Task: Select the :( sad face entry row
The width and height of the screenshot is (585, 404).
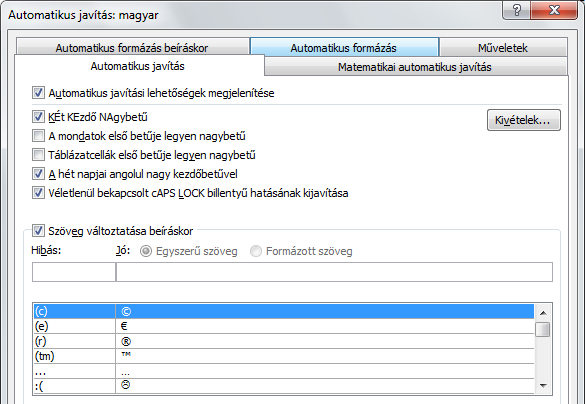Action: tap(284, 386)
